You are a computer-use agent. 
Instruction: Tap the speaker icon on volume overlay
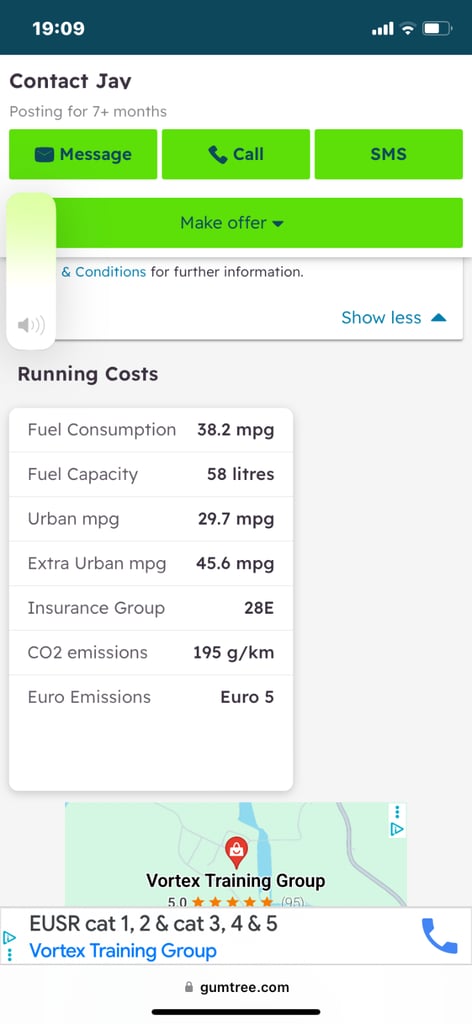[31, 325]
